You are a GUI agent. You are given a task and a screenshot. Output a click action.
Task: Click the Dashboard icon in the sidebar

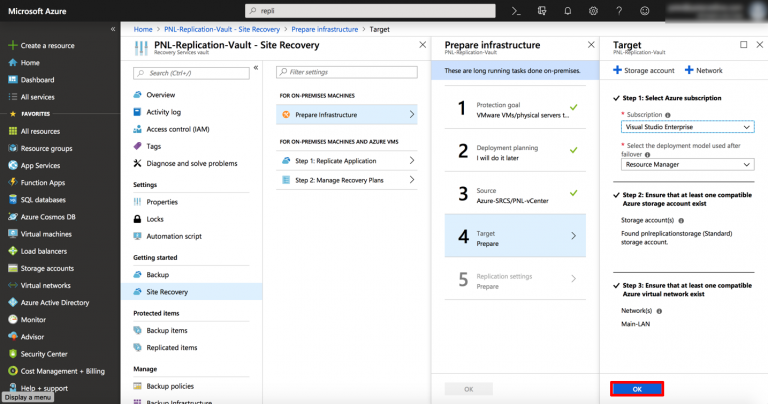coord(13,80)
